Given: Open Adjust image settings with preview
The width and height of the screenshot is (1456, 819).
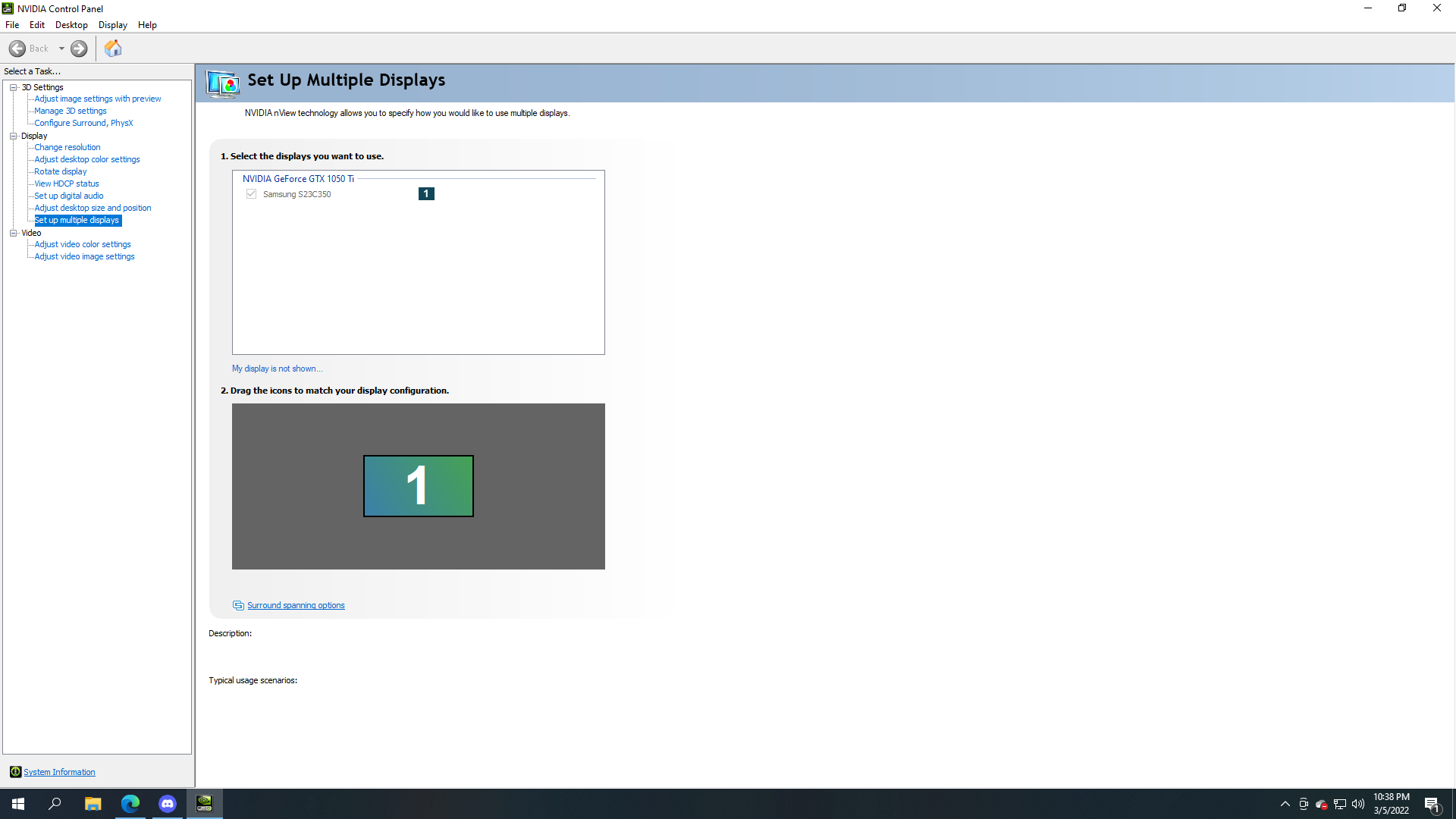Looking at the screenshot, I should 97,99.
